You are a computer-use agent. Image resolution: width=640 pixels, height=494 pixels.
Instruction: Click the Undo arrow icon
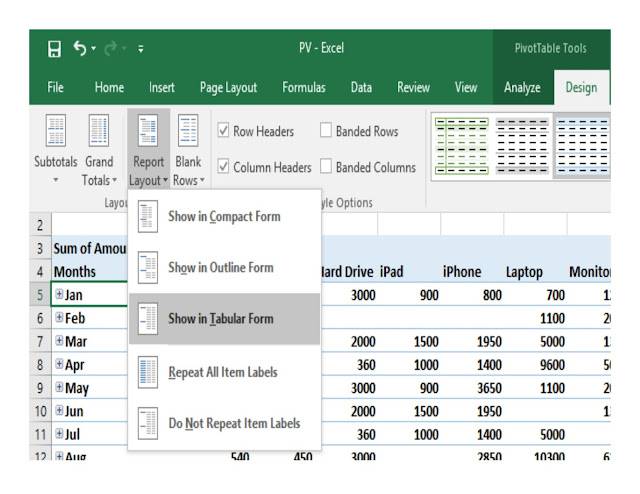(x=80, y=49)
